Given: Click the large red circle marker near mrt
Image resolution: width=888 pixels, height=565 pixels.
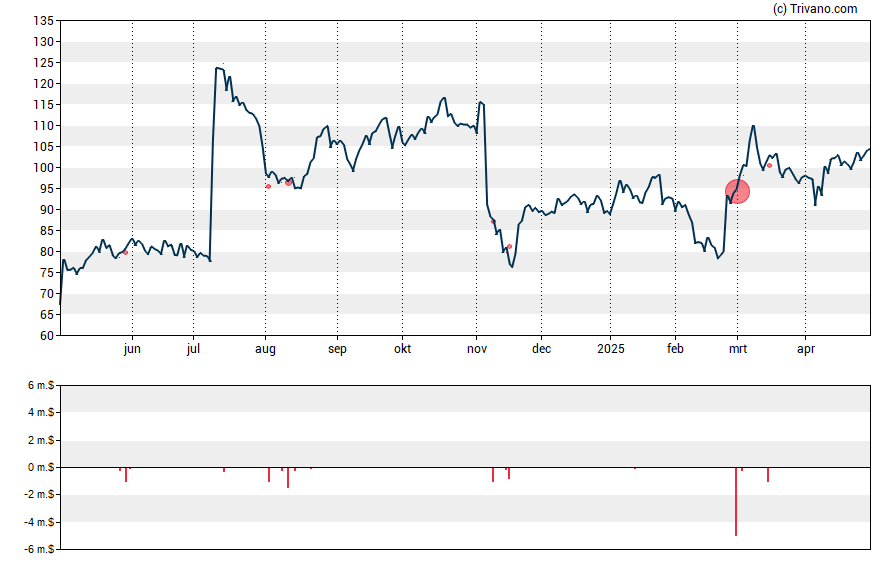Looking at the screenshot, I should tap(737, 191).
